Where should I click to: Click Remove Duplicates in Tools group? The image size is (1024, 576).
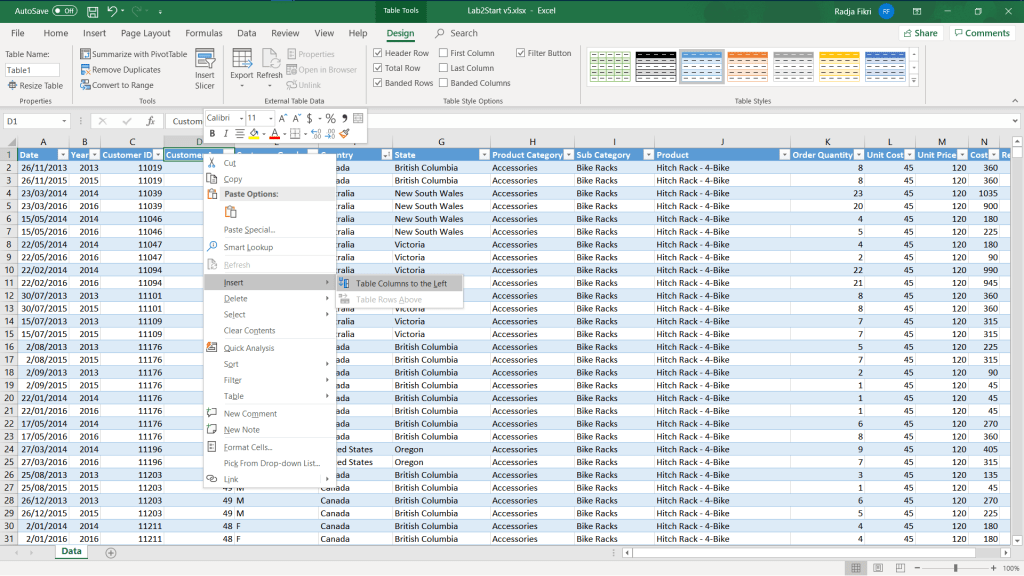120,70
